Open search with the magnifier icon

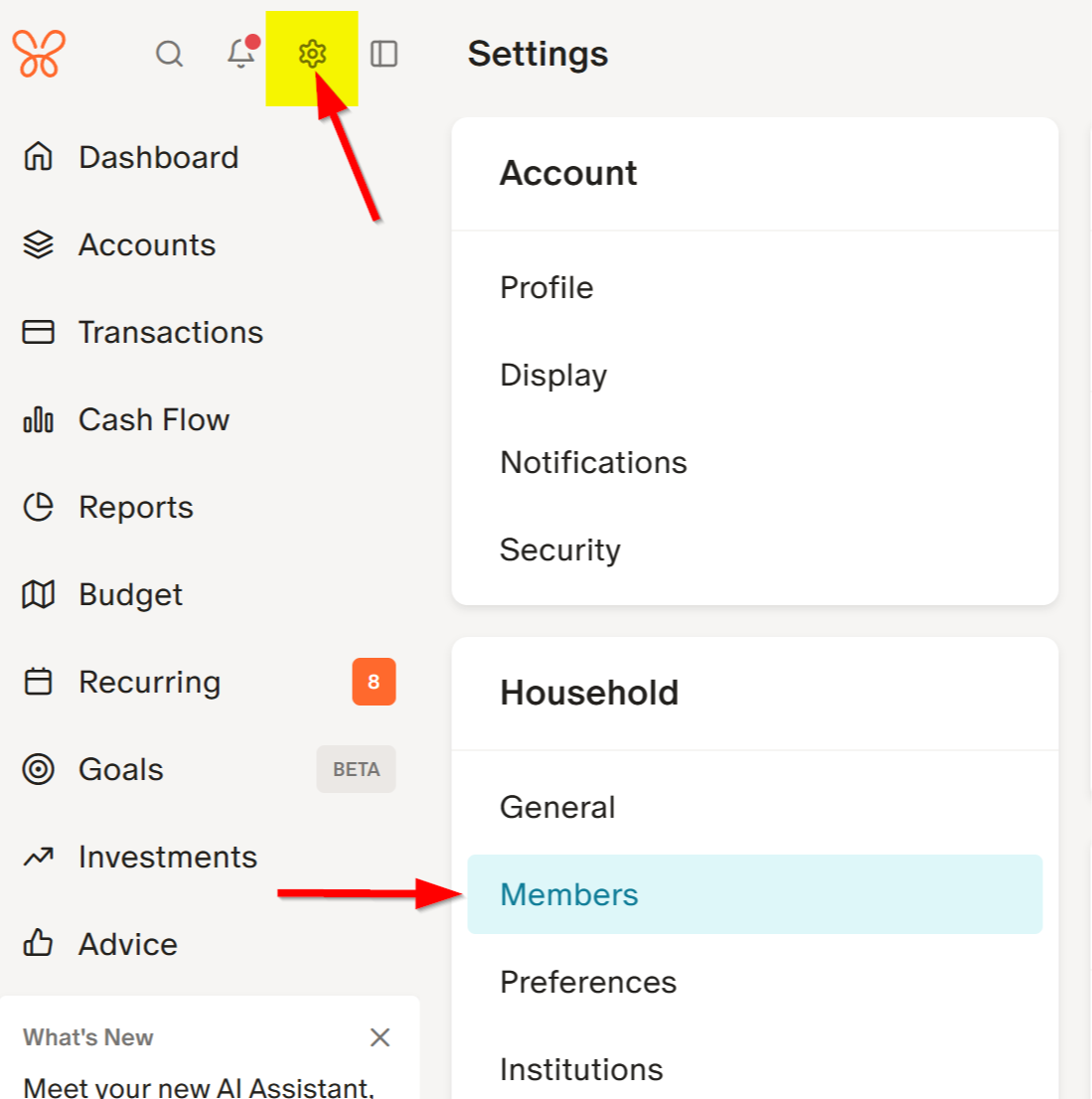[170, 54]
